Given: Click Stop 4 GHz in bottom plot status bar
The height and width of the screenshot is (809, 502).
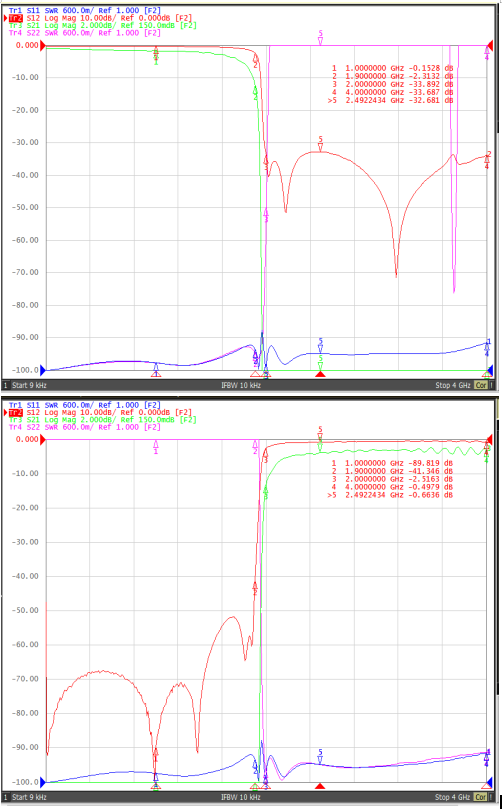Looking at the screenshot, I should [x=453, y=797].
